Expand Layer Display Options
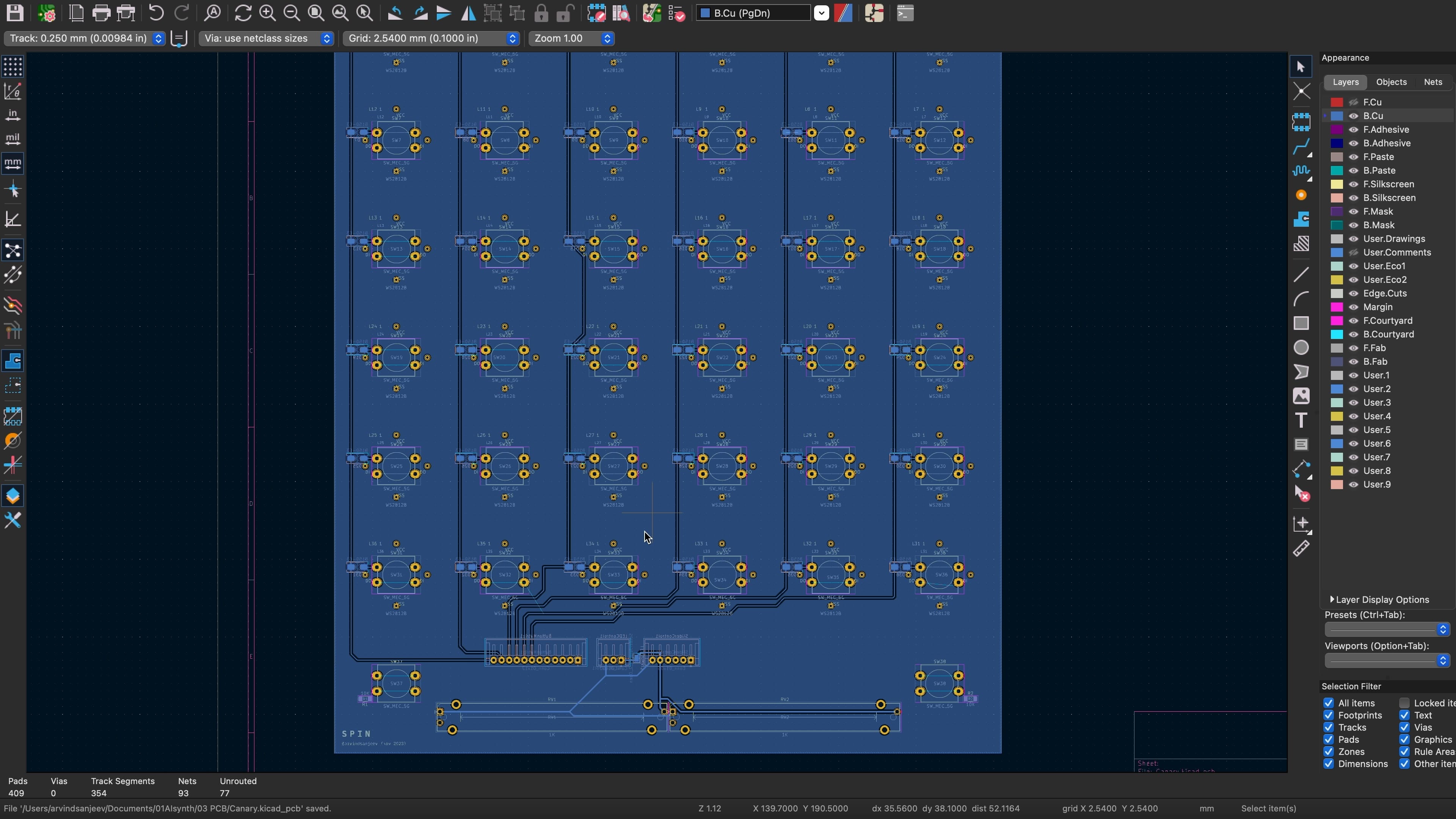This screenshot has width=1456, height=819. coord(1379,600)
